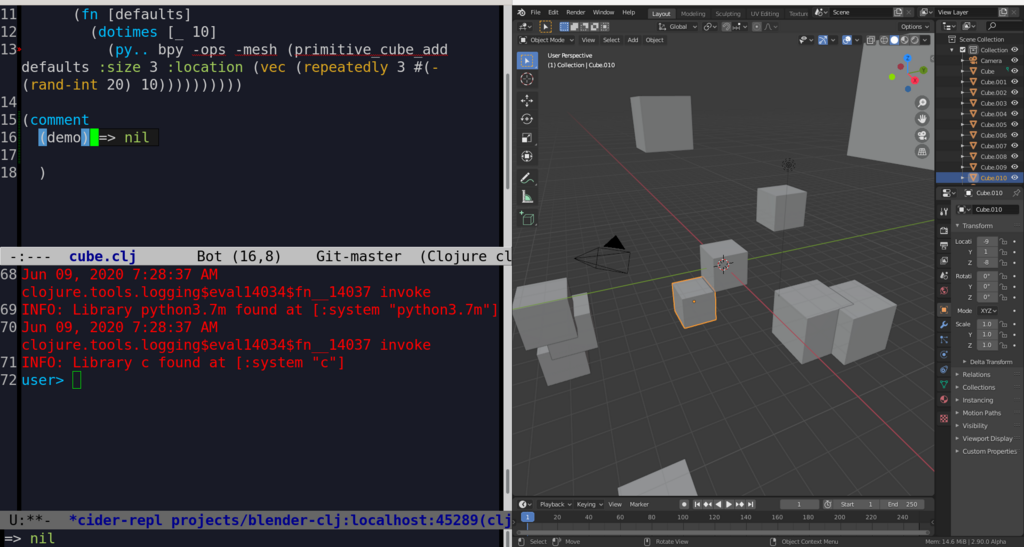The height and width of the screenshot is (547, 1024).
Task: Click the pan hand viewport gizmo
Action: pos(921,119)
